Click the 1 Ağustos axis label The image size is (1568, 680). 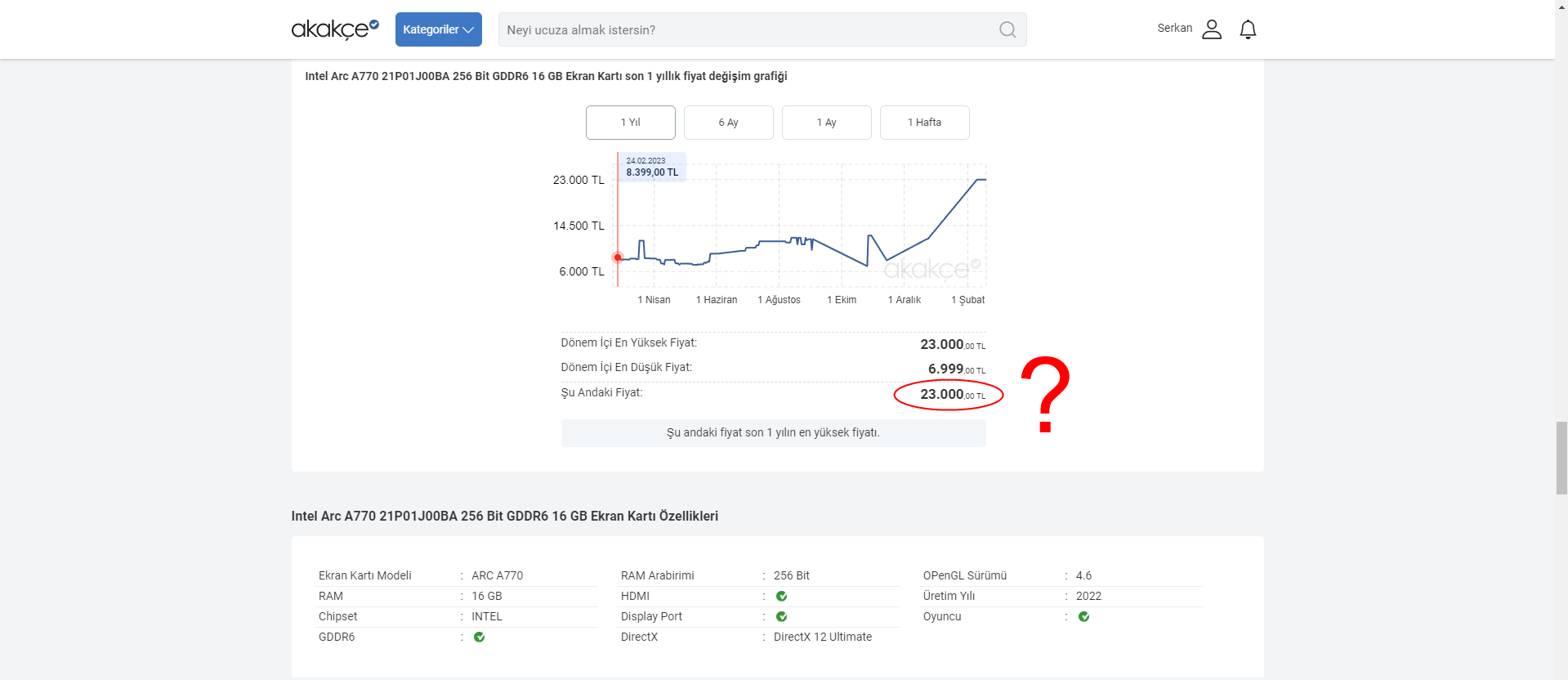(779, 300)
